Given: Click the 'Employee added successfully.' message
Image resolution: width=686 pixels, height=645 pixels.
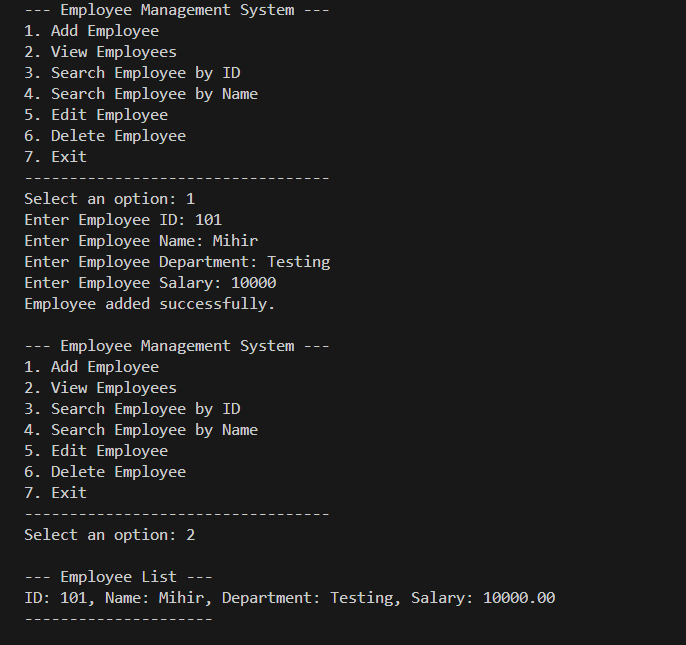Looking at the screenshot, I should [x=150, y=304].
